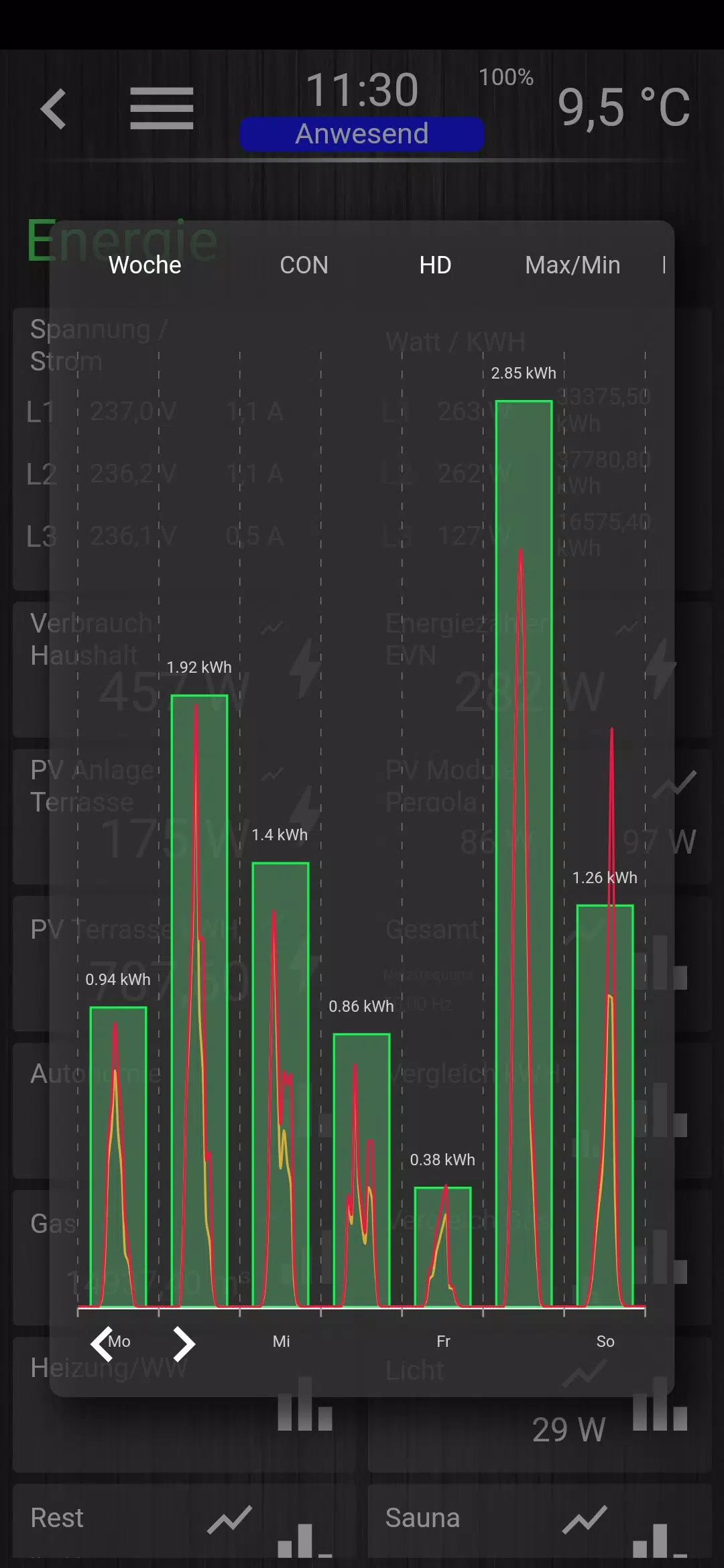Viewport: 724px width, 1568px height.
Task: Toggle the CON chart option
Action: pos(304,265)
